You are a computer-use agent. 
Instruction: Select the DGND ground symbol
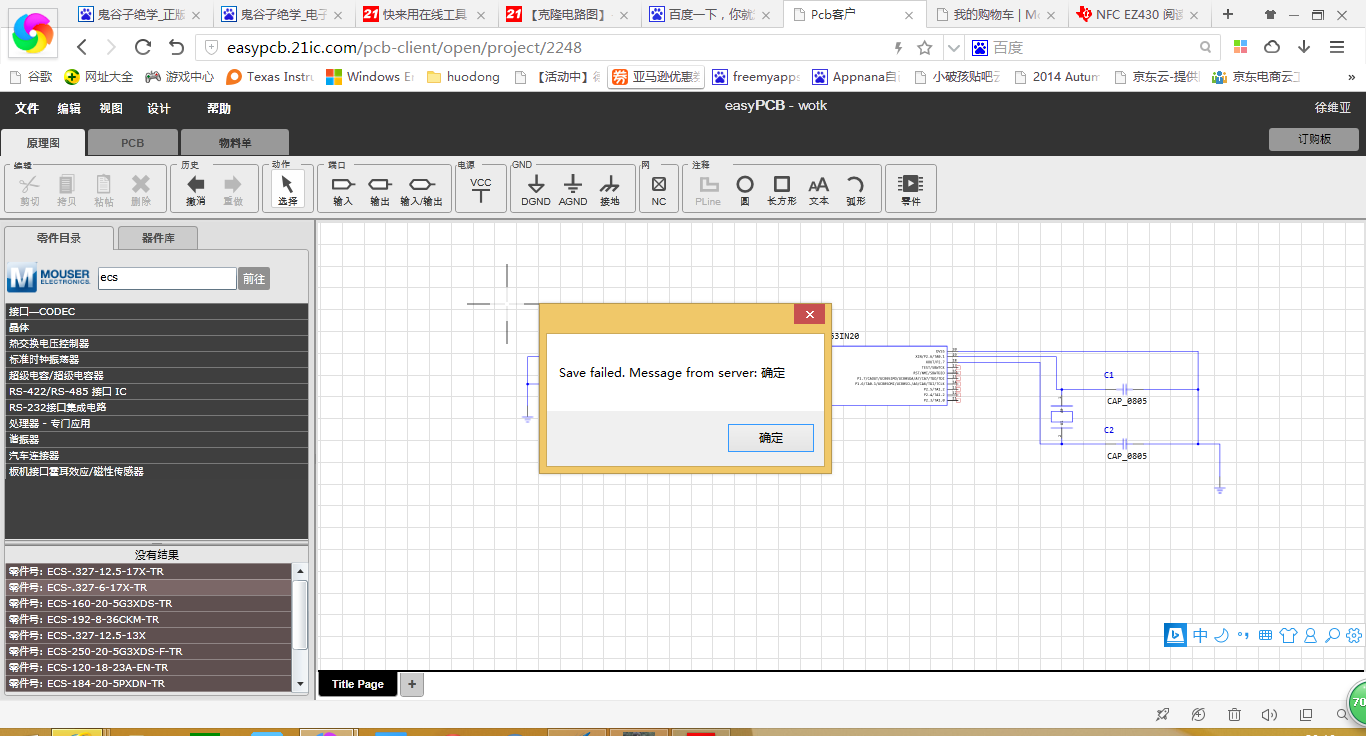[x=536, y=188]
